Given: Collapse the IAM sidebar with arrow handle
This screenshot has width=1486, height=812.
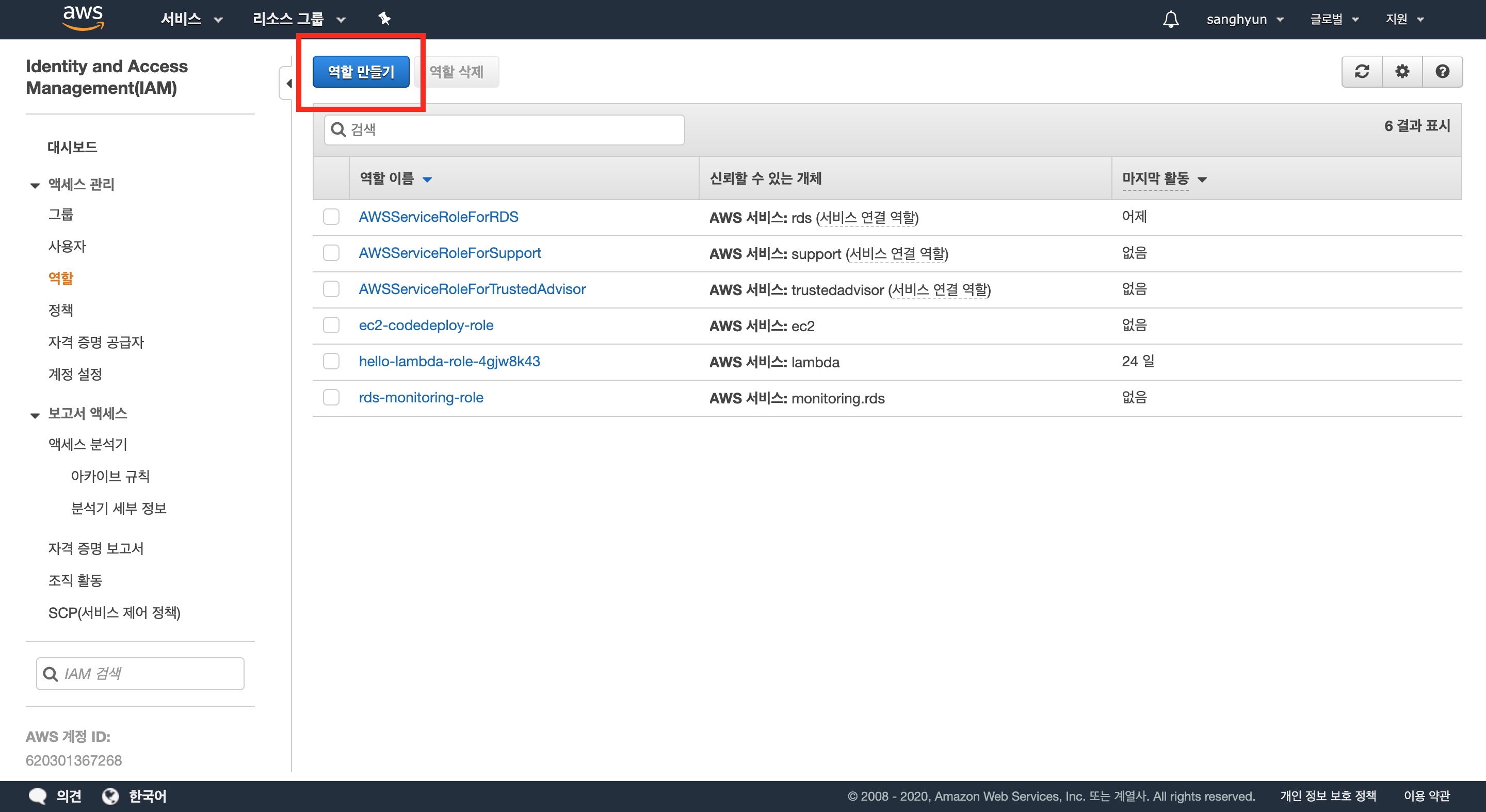Looking at the screenshot, I should pos(288,84).
